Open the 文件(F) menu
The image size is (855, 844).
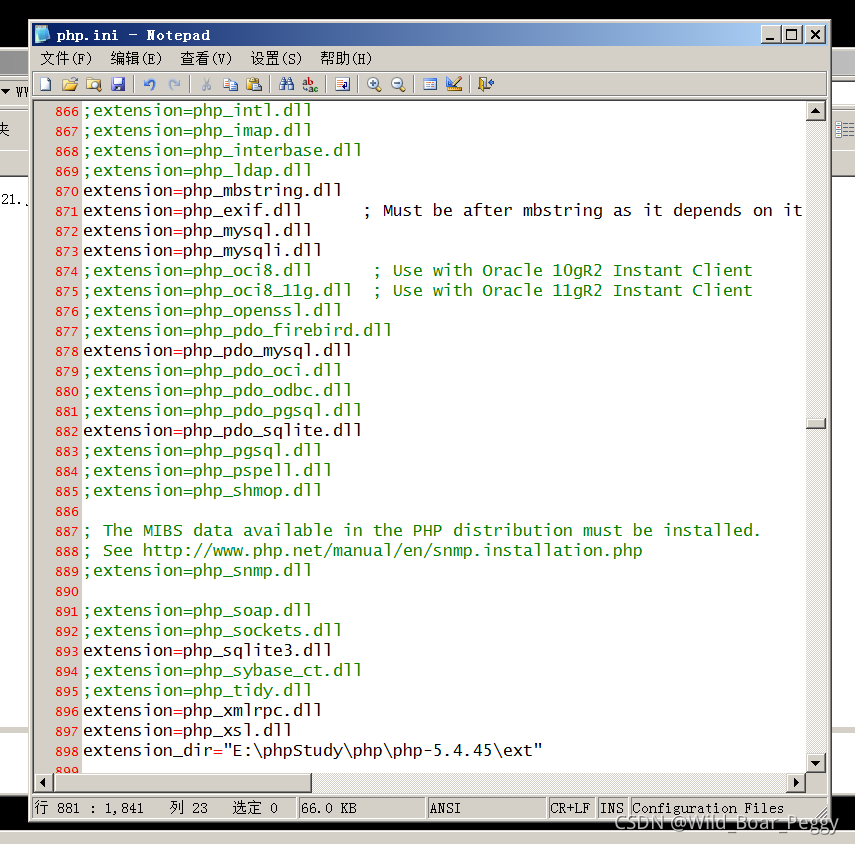point(66,58)
